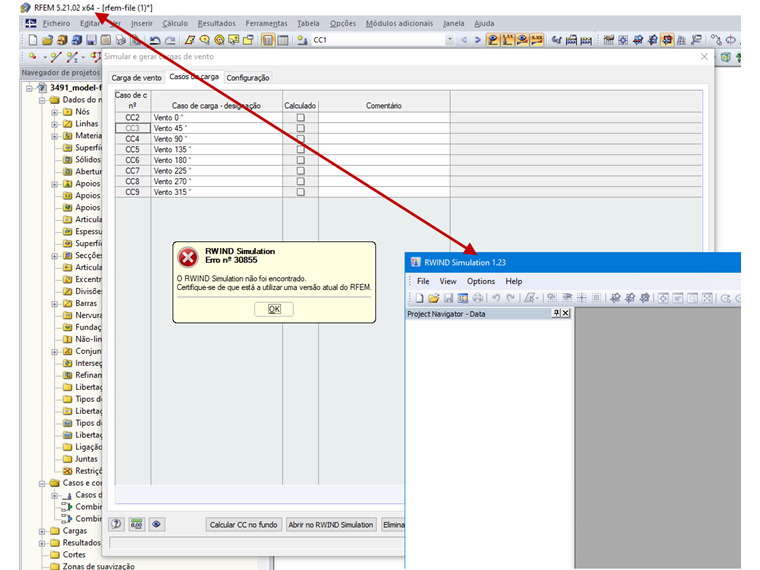Go to previous load case arrow
The width and height of the screenshot is (760, 570).
coord(464,40)
